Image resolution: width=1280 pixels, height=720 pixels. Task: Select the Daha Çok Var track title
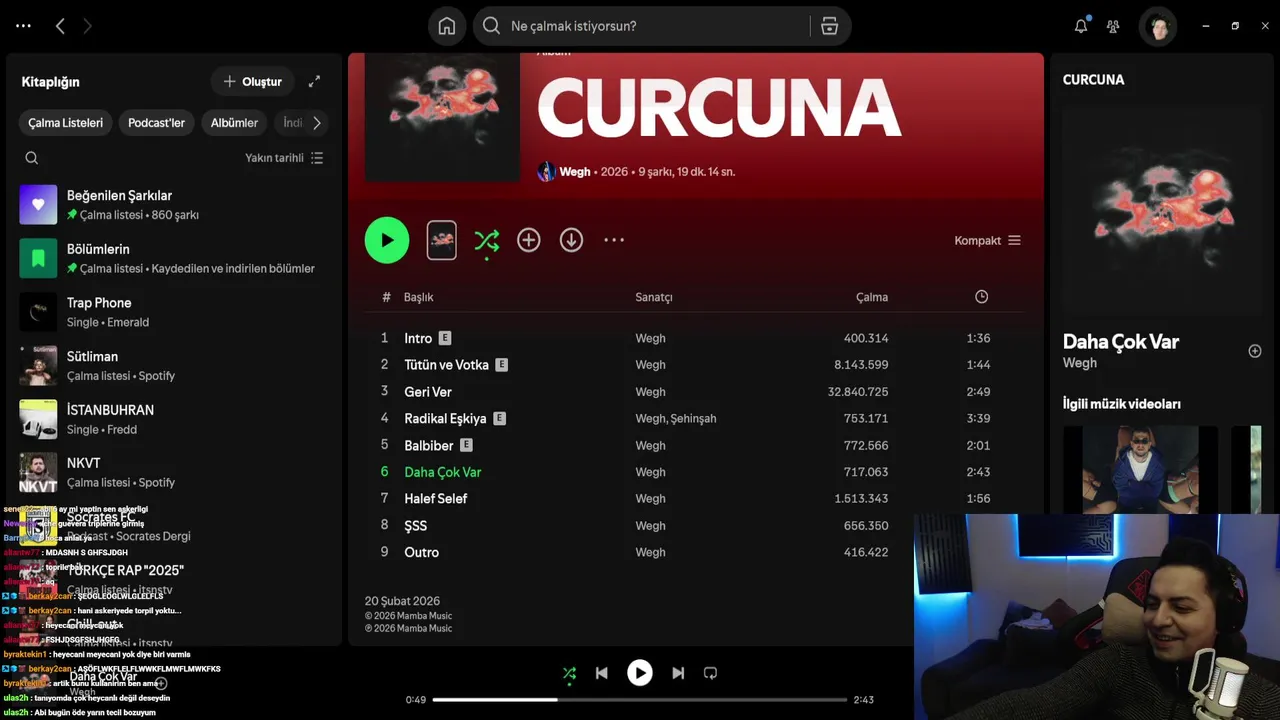tap(443, 472)
